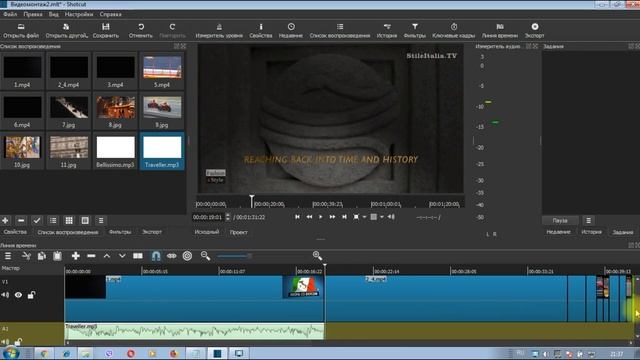The image size is (640, 360).
Task: Skip to the start of the video
Action: (x=297, y=217)
